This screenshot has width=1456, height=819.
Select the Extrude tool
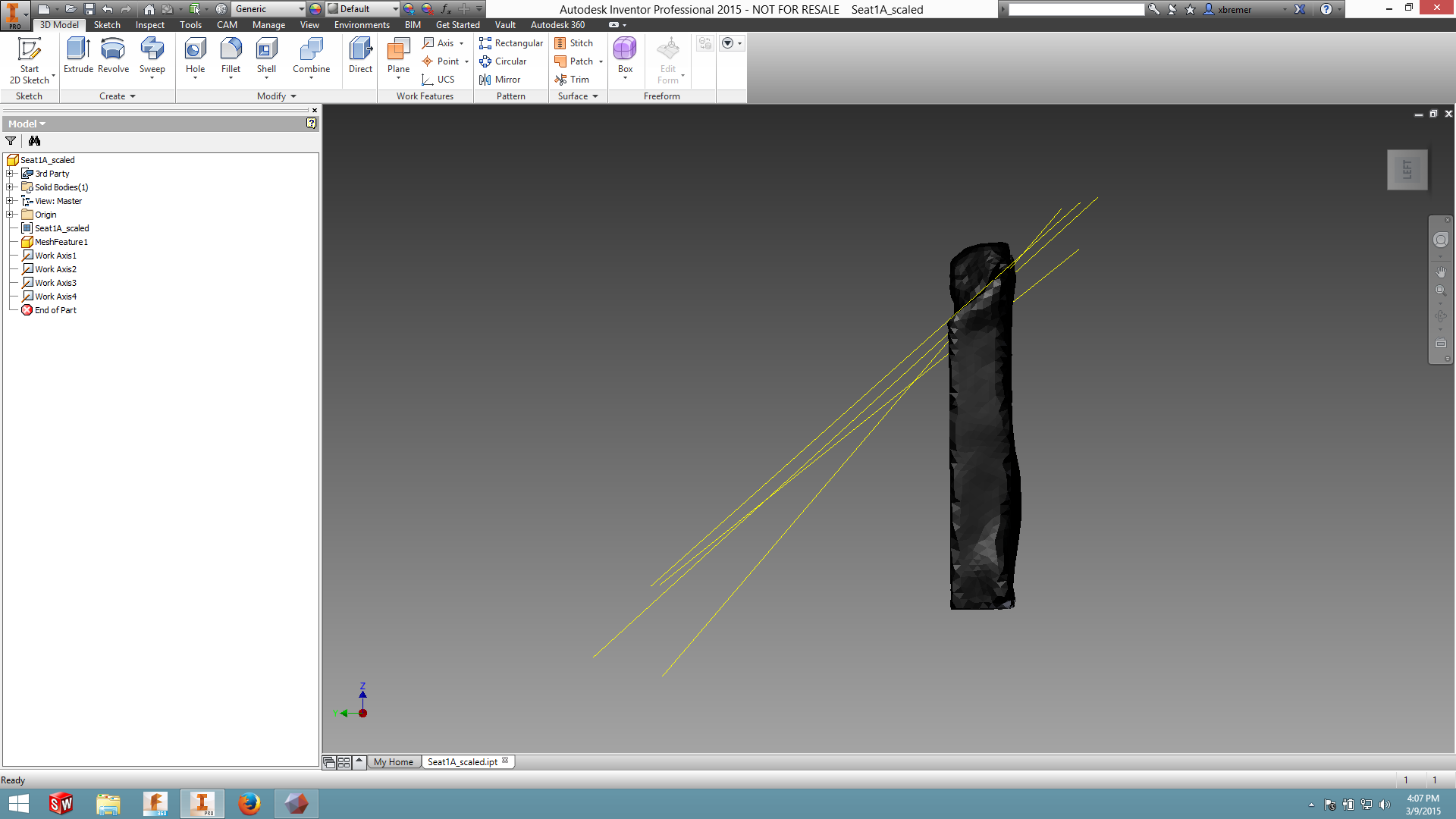coord(78,56)
